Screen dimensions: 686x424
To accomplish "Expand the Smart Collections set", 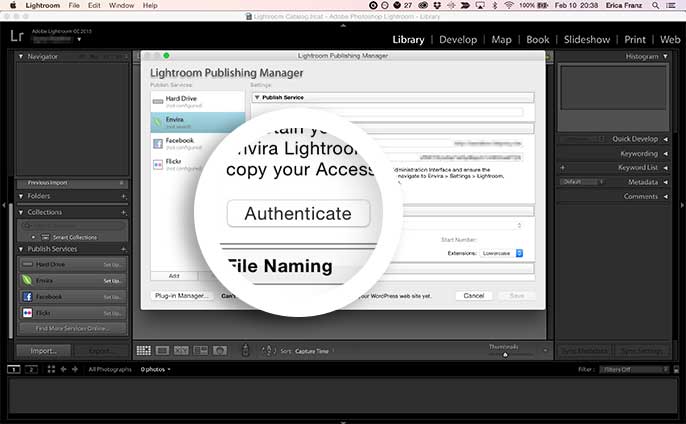I will pyautogui.click(x=34, y=237).
